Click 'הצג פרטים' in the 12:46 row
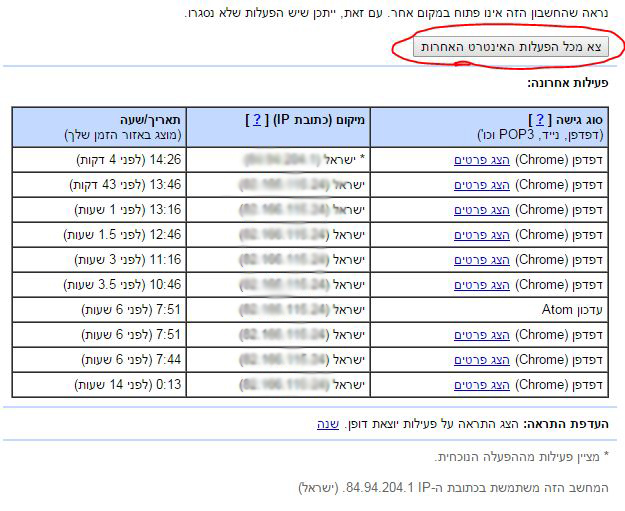This screenshot has height=511, width=625. click(x=482, y=235)
